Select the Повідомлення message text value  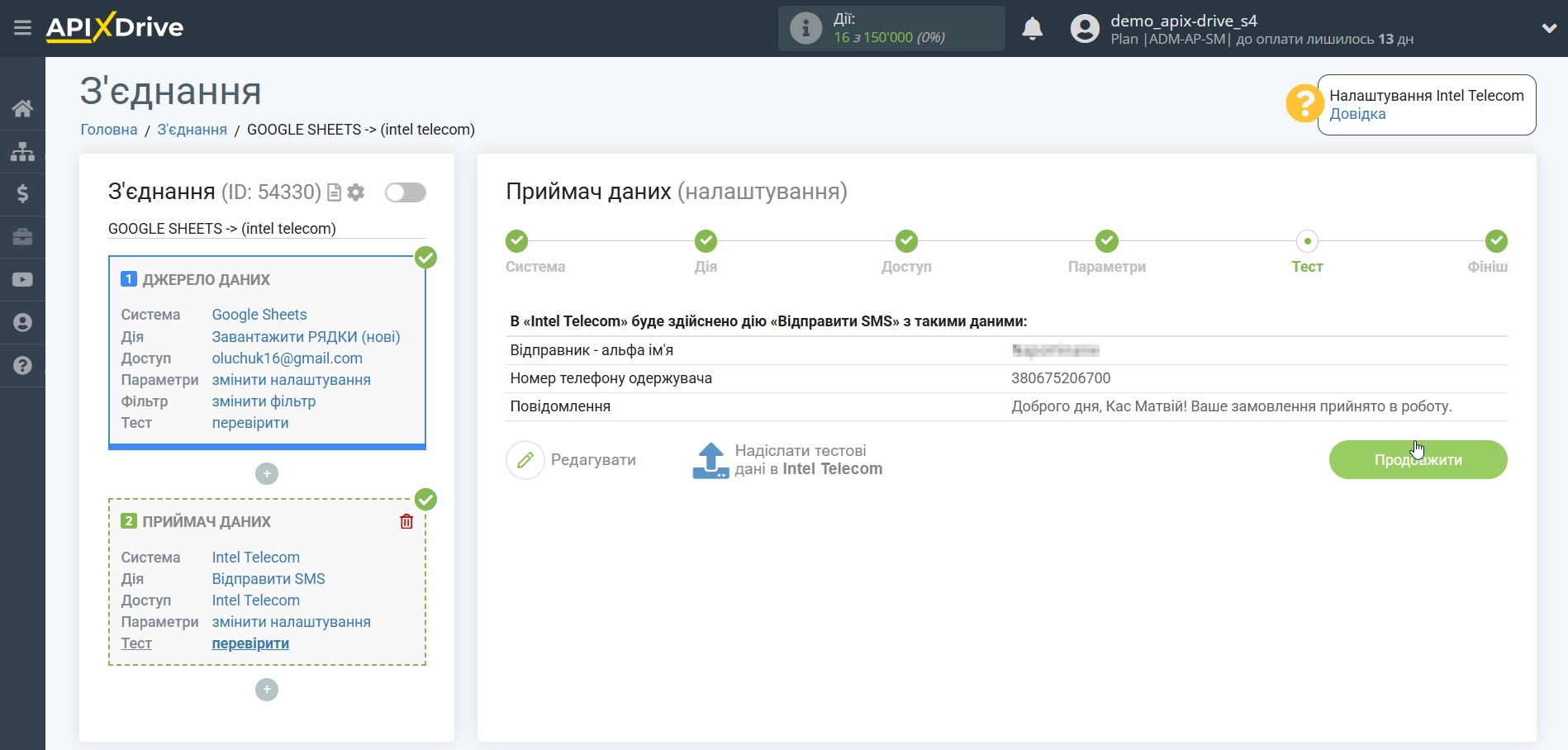[1231, 406]
